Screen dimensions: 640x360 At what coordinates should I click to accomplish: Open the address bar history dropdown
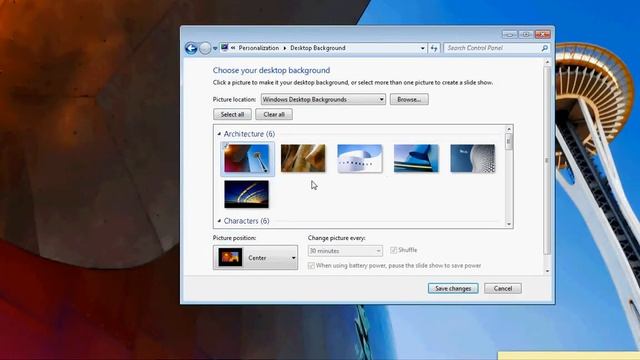coord(422,48)
